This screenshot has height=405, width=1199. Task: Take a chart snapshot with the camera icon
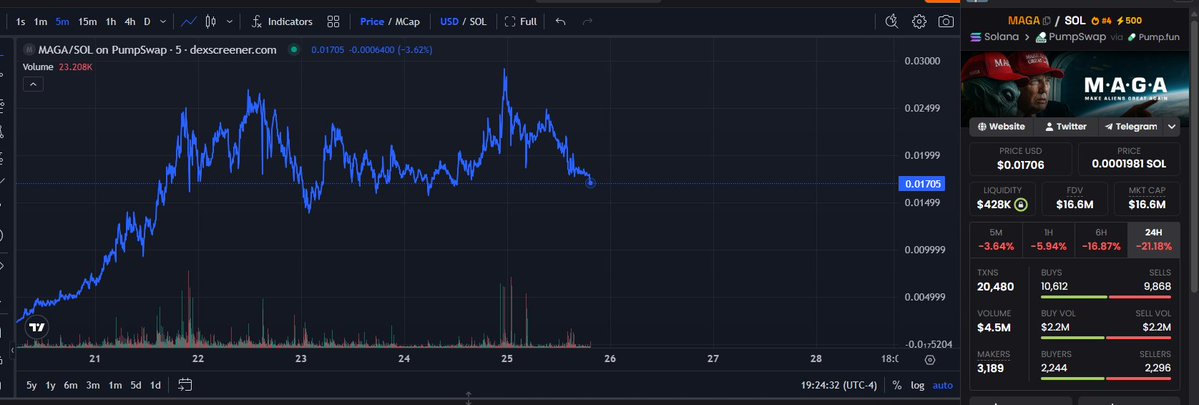[946, 21]
